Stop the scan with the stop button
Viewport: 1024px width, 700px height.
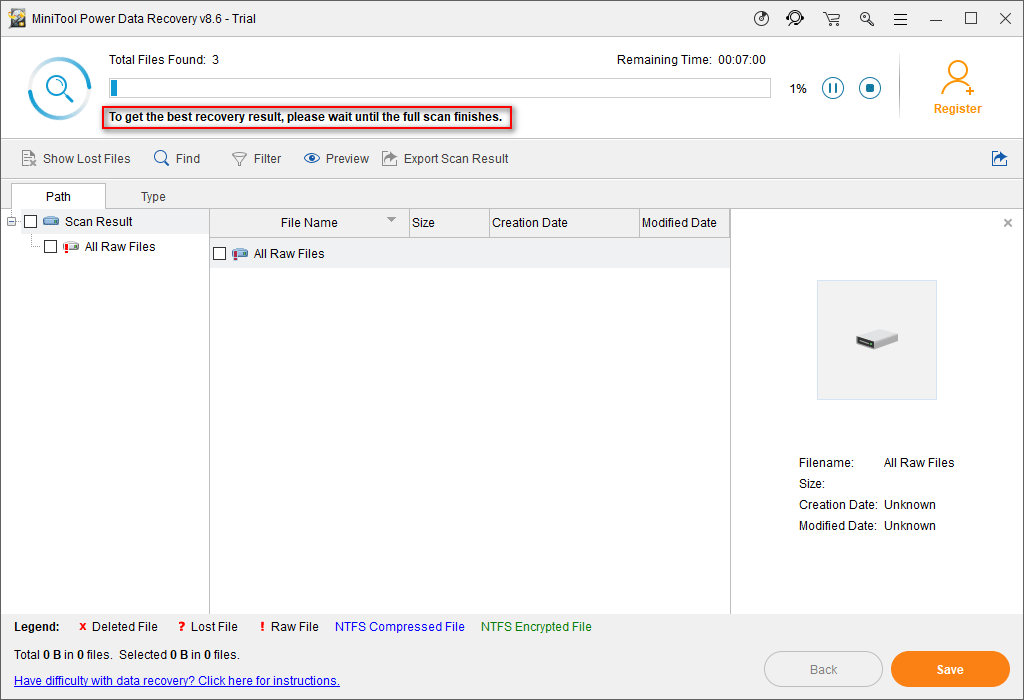870,88
